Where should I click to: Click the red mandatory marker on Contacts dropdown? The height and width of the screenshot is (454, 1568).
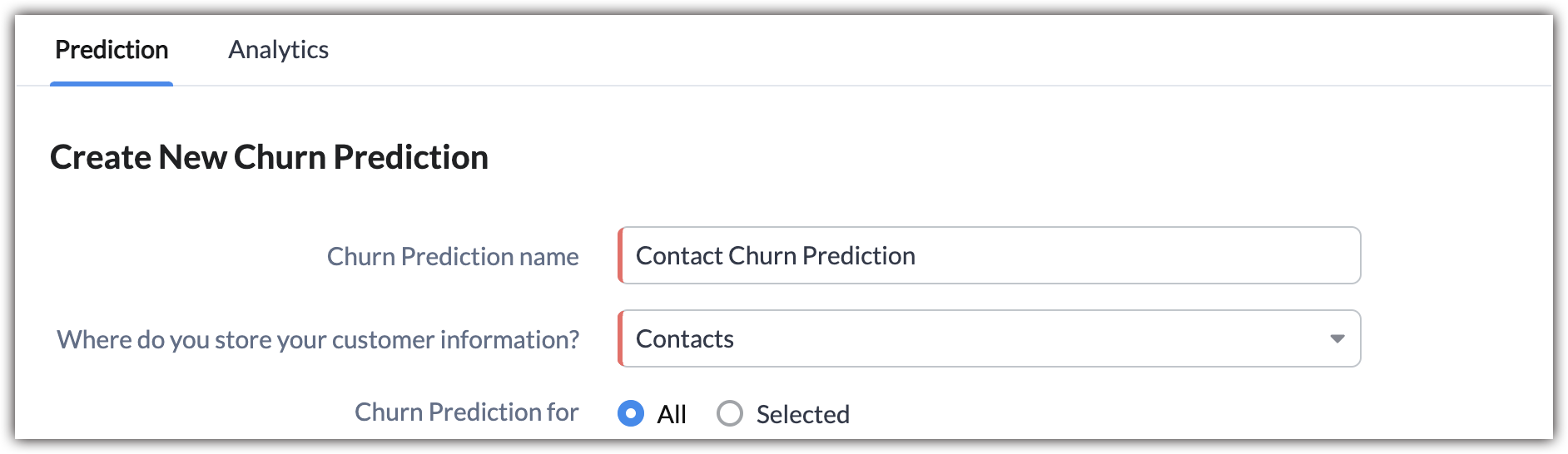tap(620, 338)
